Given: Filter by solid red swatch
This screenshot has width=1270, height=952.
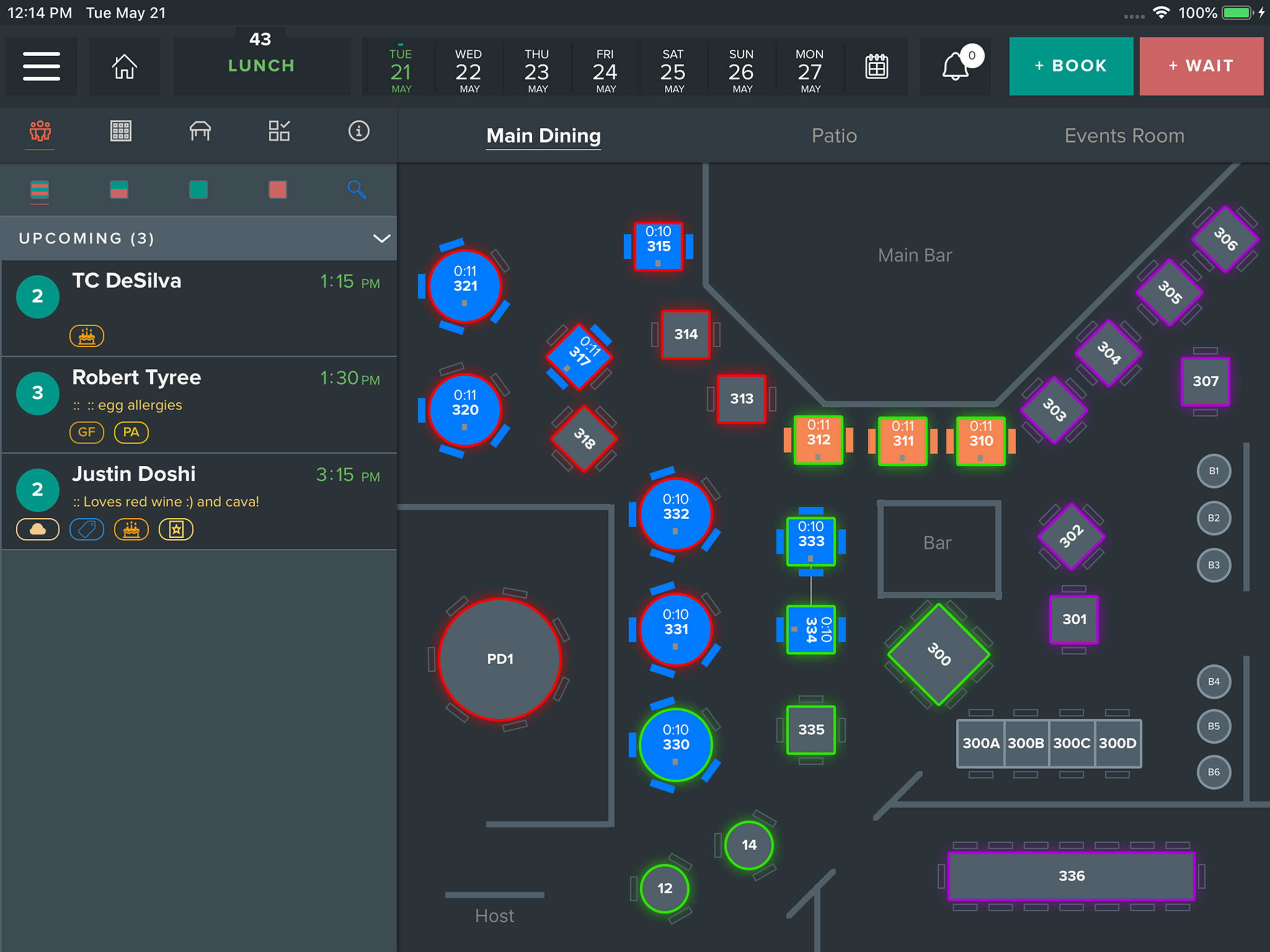Looking at the screenshot, I should [278, 190].
